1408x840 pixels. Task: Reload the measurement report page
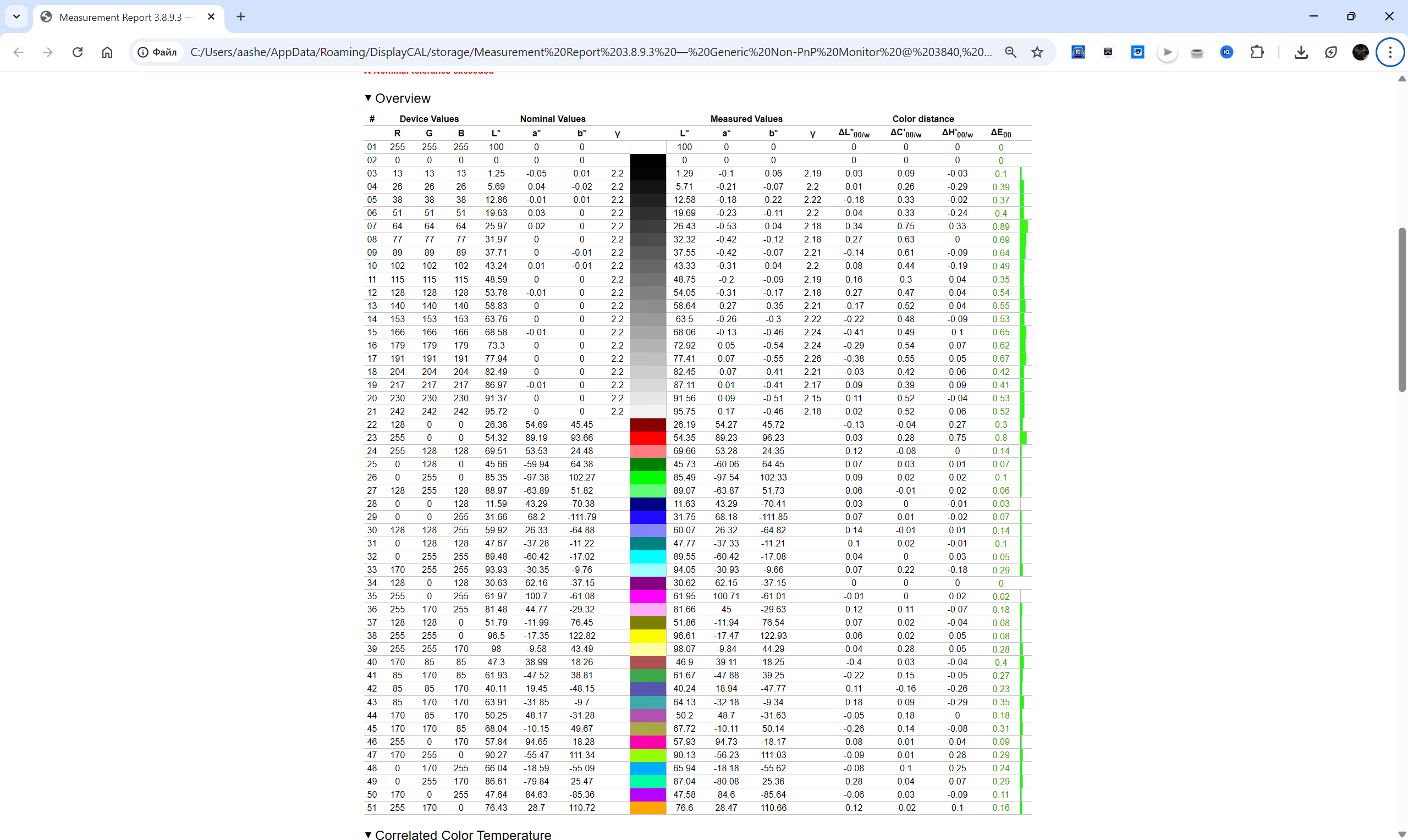click(x=78, y=52)
